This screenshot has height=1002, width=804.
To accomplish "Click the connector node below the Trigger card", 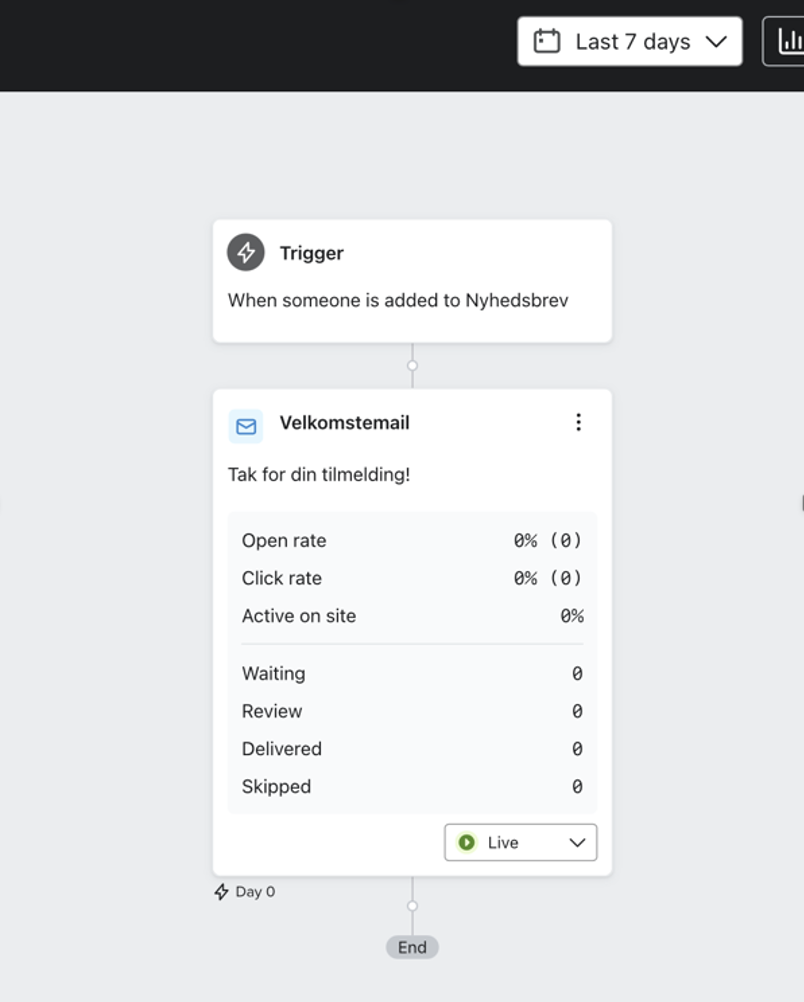I will tap(412, 366).
